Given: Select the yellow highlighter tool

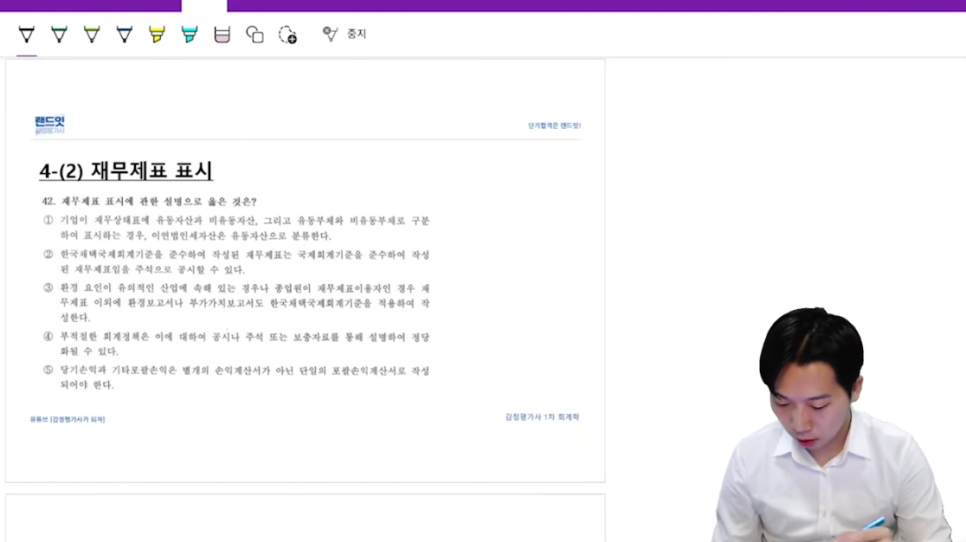Looking at the screenshot, I should [157, 34].
